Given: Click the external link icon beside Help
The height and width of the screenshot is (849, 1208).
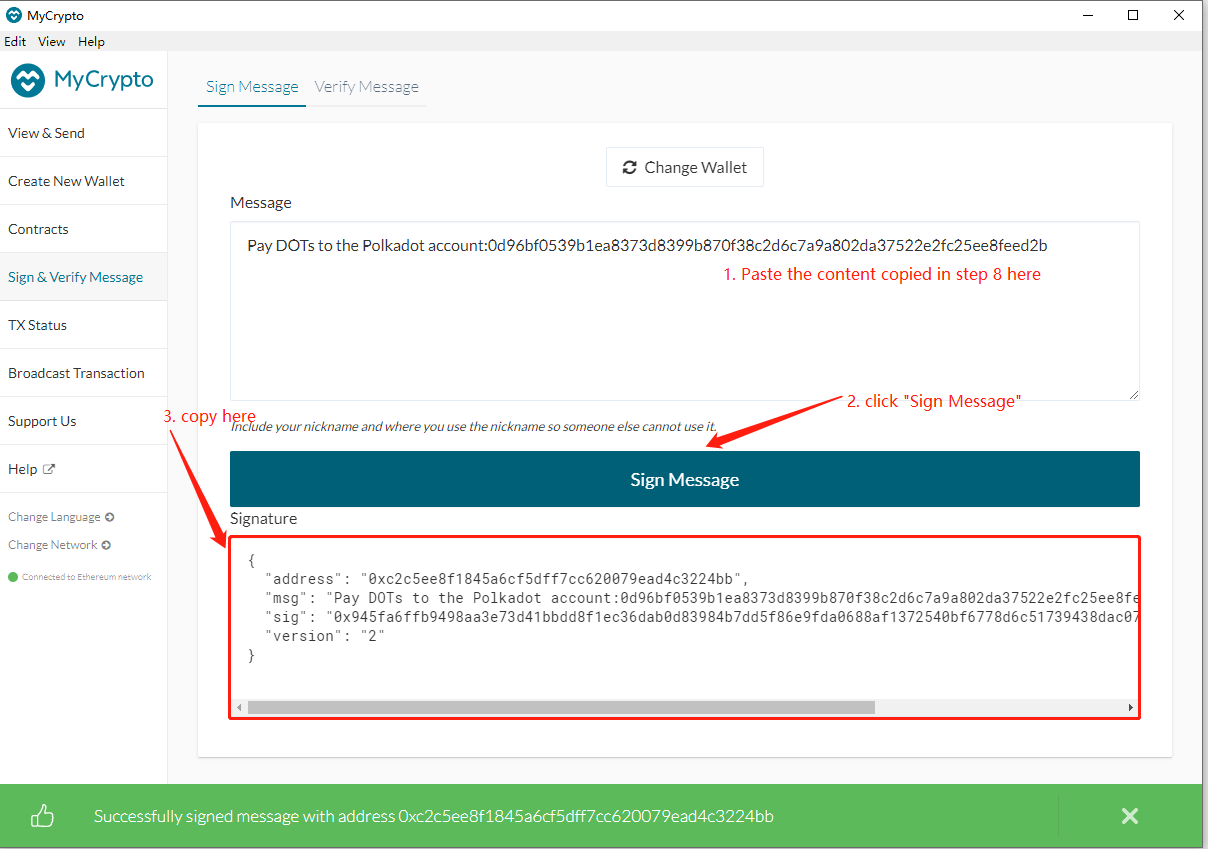Looking at the screenshot, I should [x=49, y=469].
